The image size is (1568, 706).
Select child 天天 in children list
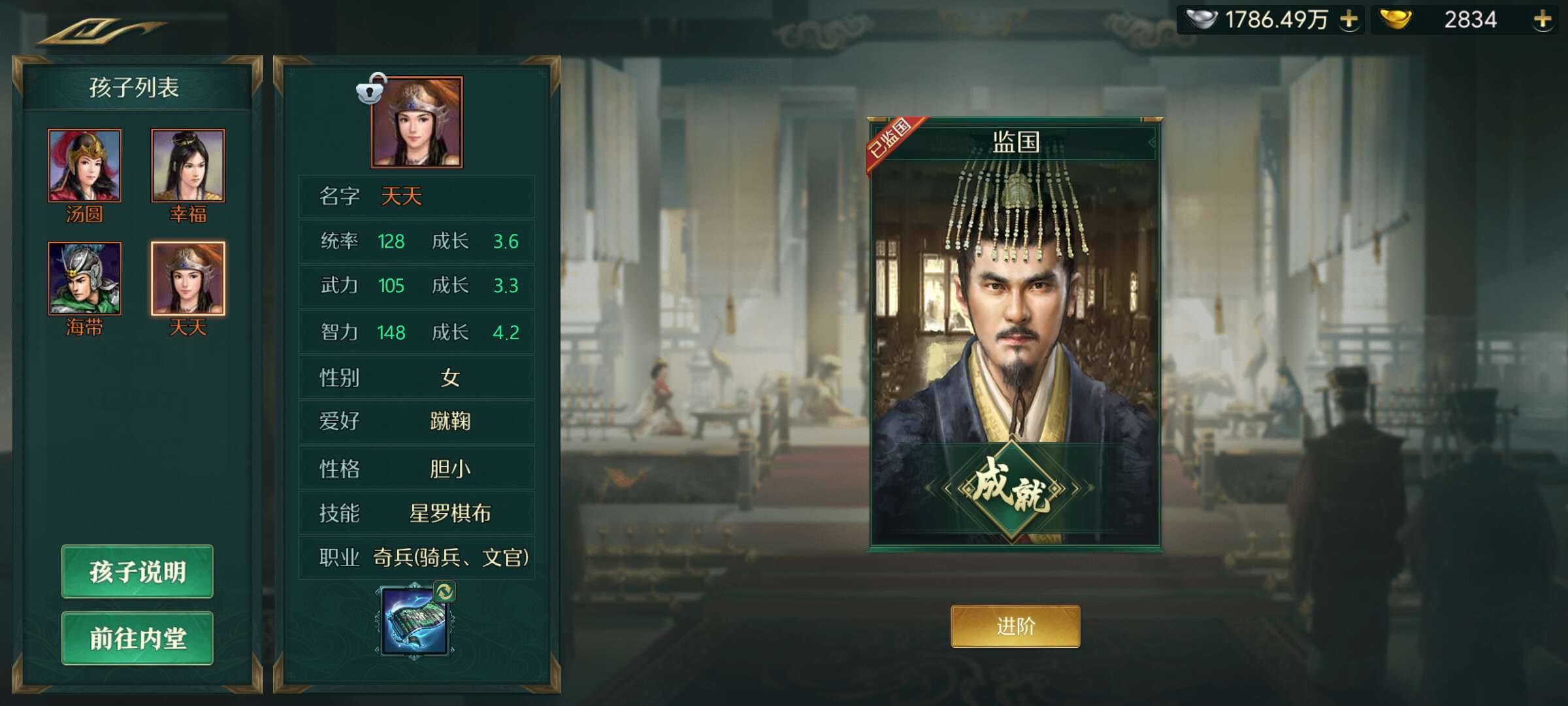[188, 278]
